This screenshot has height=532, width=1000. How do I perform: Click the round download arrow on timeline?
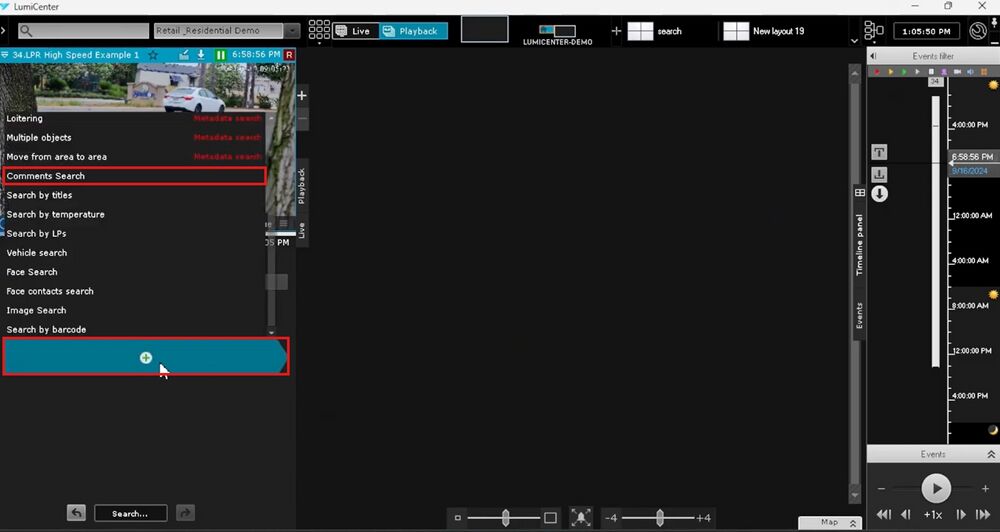tap(879, 194)
